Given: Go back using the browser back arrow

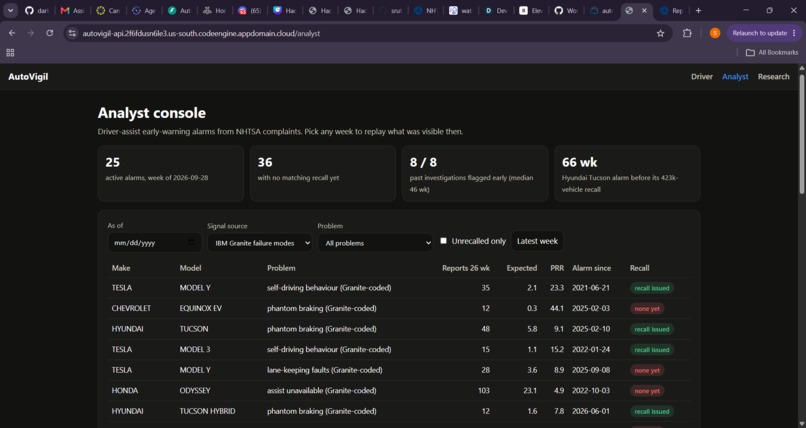Looking at the screenshot, I should pyautogui.click(x=12, y=33).
